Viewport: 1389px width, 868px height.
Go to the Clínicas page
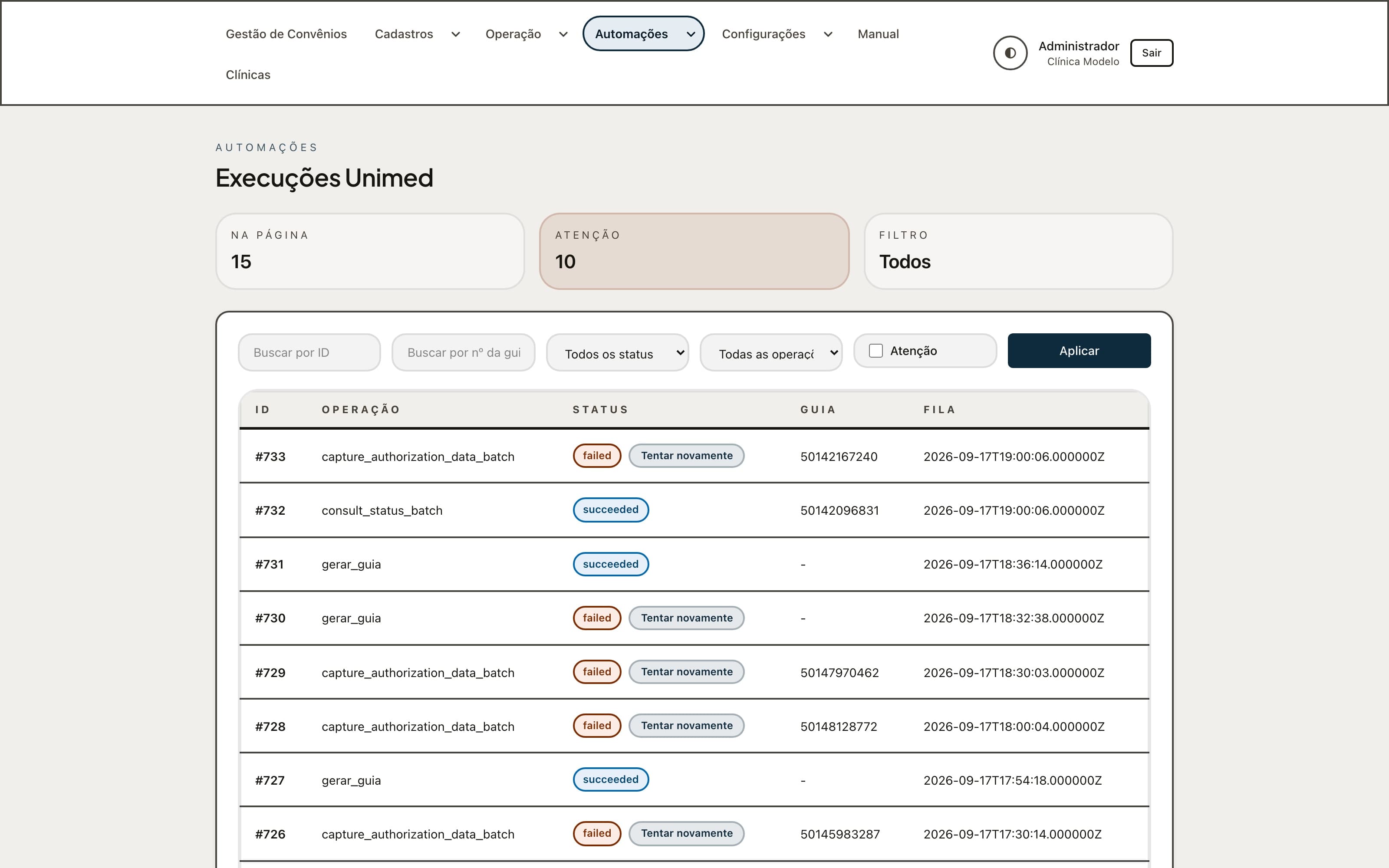tap(248, 75)
